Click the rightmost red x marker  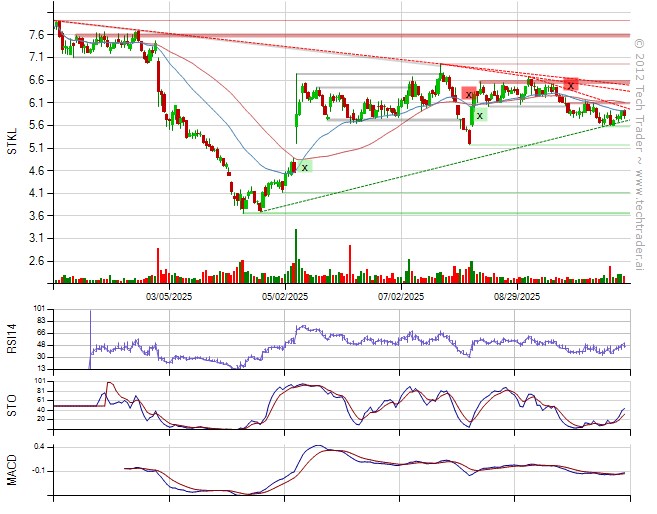pyautogui.click(x=570, y=85)
